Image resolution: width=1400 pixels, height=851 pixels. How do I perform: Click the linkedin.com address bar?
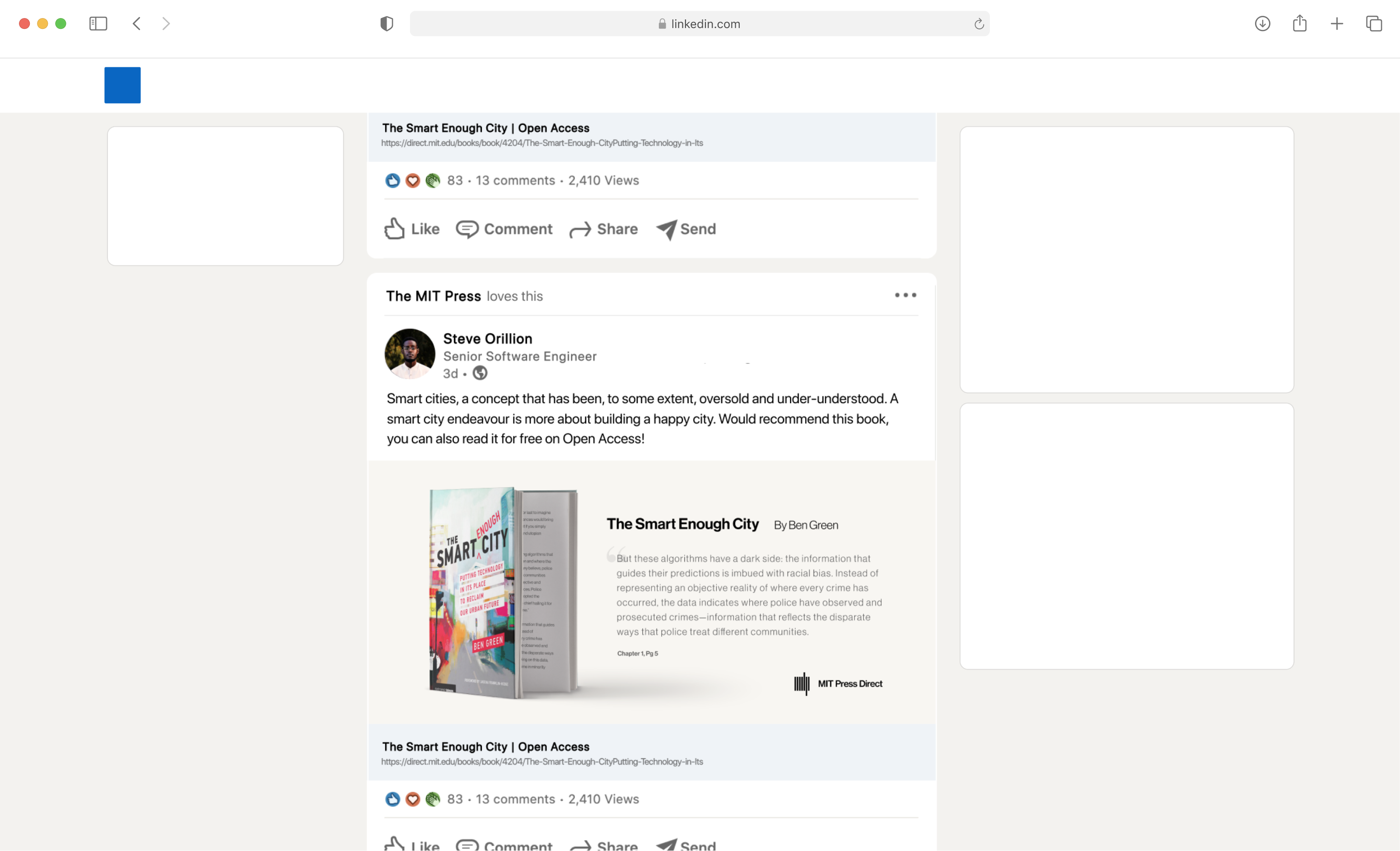click(x=700, y=23)
